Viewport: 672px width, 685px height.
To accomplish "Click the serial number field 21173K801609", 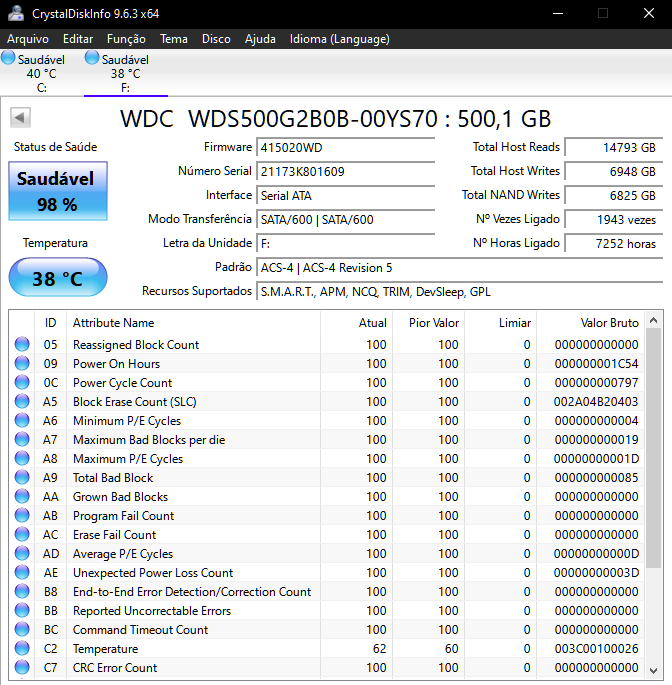I will [x=345, y=172].
